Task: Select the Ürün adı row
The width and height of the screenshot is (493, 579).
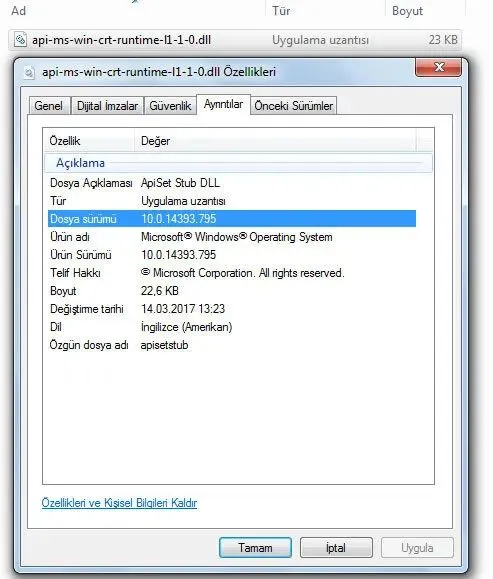Action: tap(232, 237)
